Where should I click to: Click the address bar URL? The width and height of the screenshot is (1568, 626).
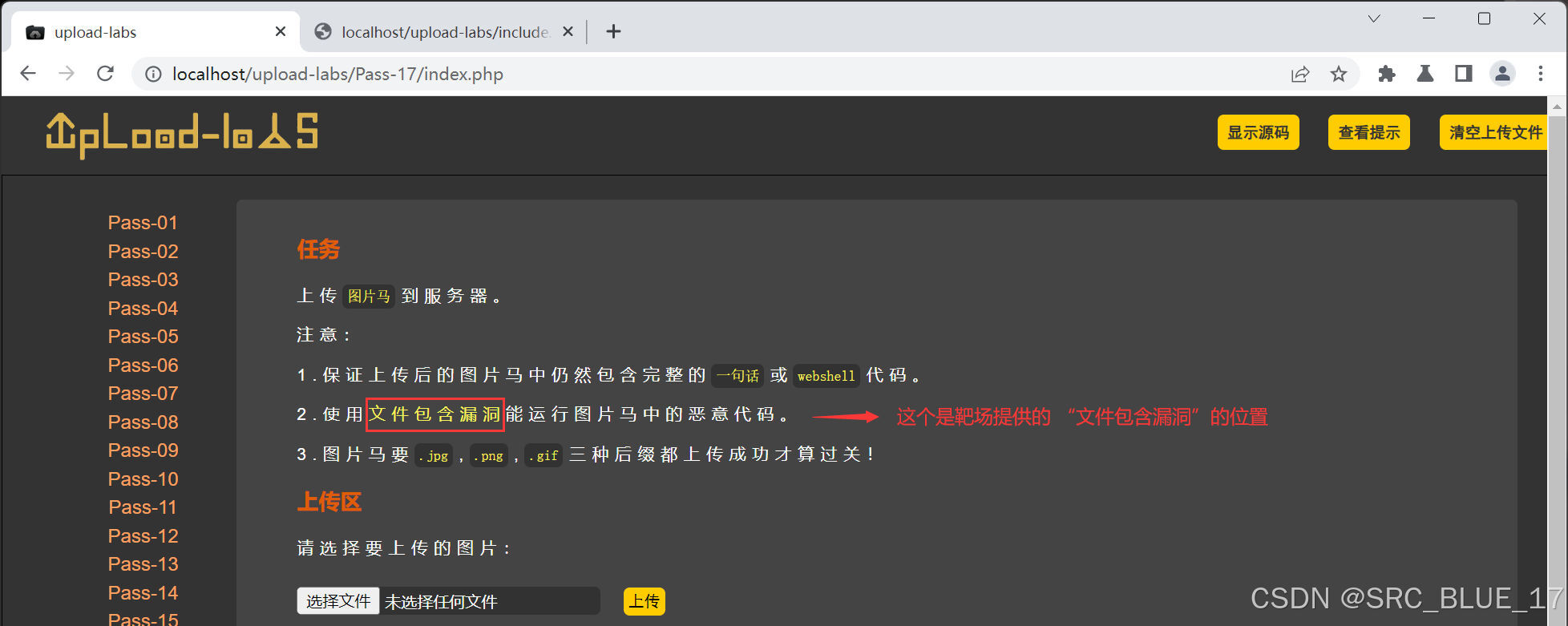point(337,75)
